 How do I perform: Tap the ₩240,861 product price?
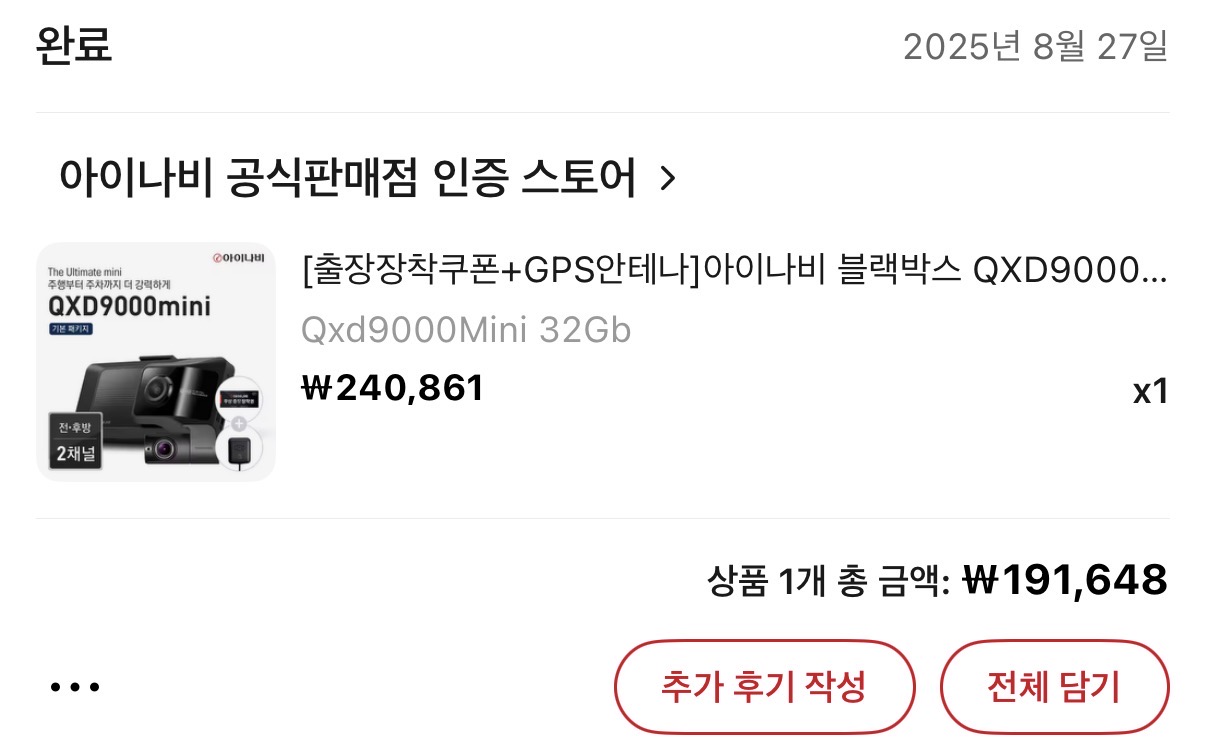(x=392, y=388)
